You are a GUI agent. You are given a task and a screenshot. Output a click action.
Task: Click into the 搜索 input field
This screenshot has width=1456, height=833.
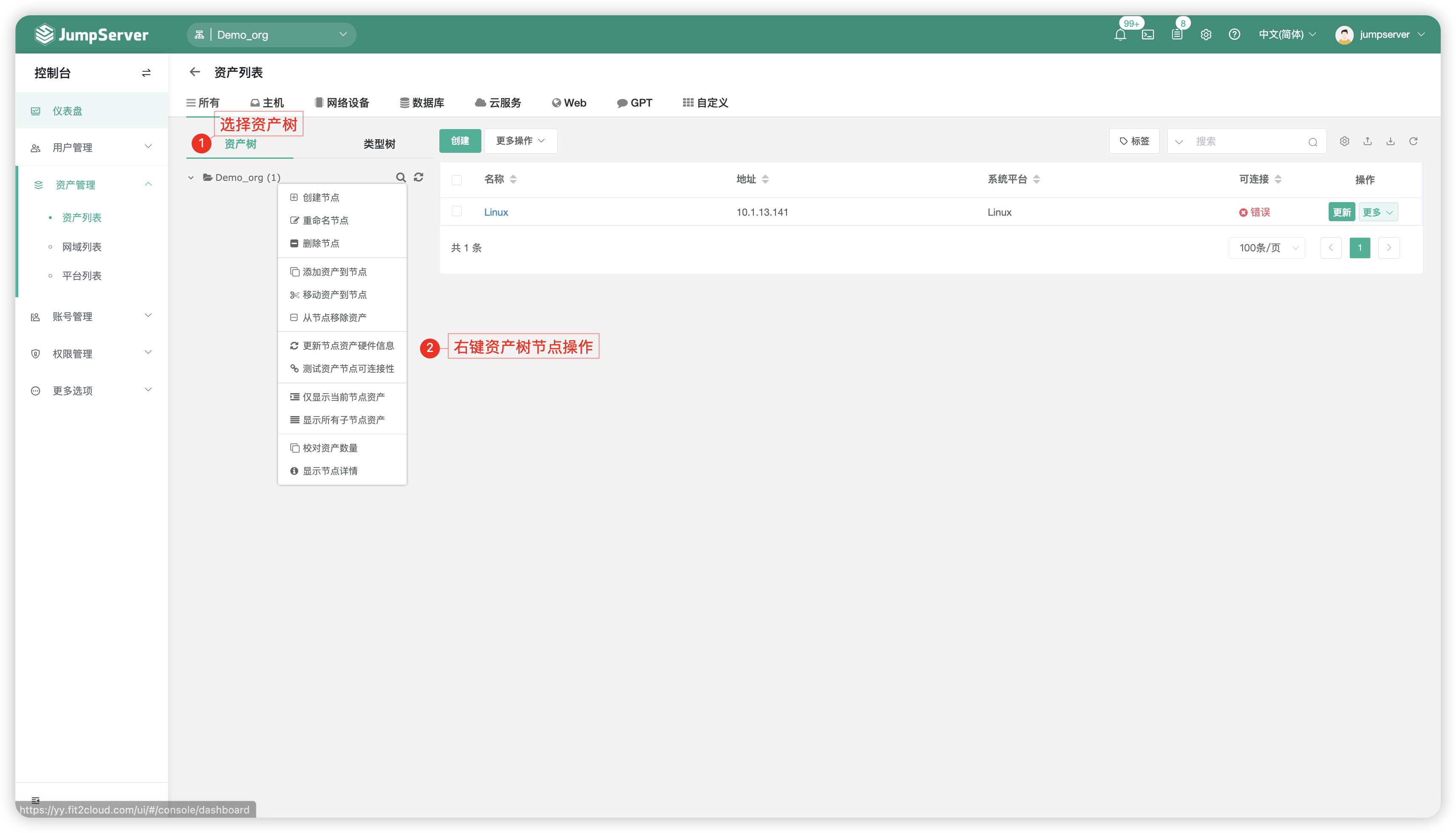point(1247,141)
